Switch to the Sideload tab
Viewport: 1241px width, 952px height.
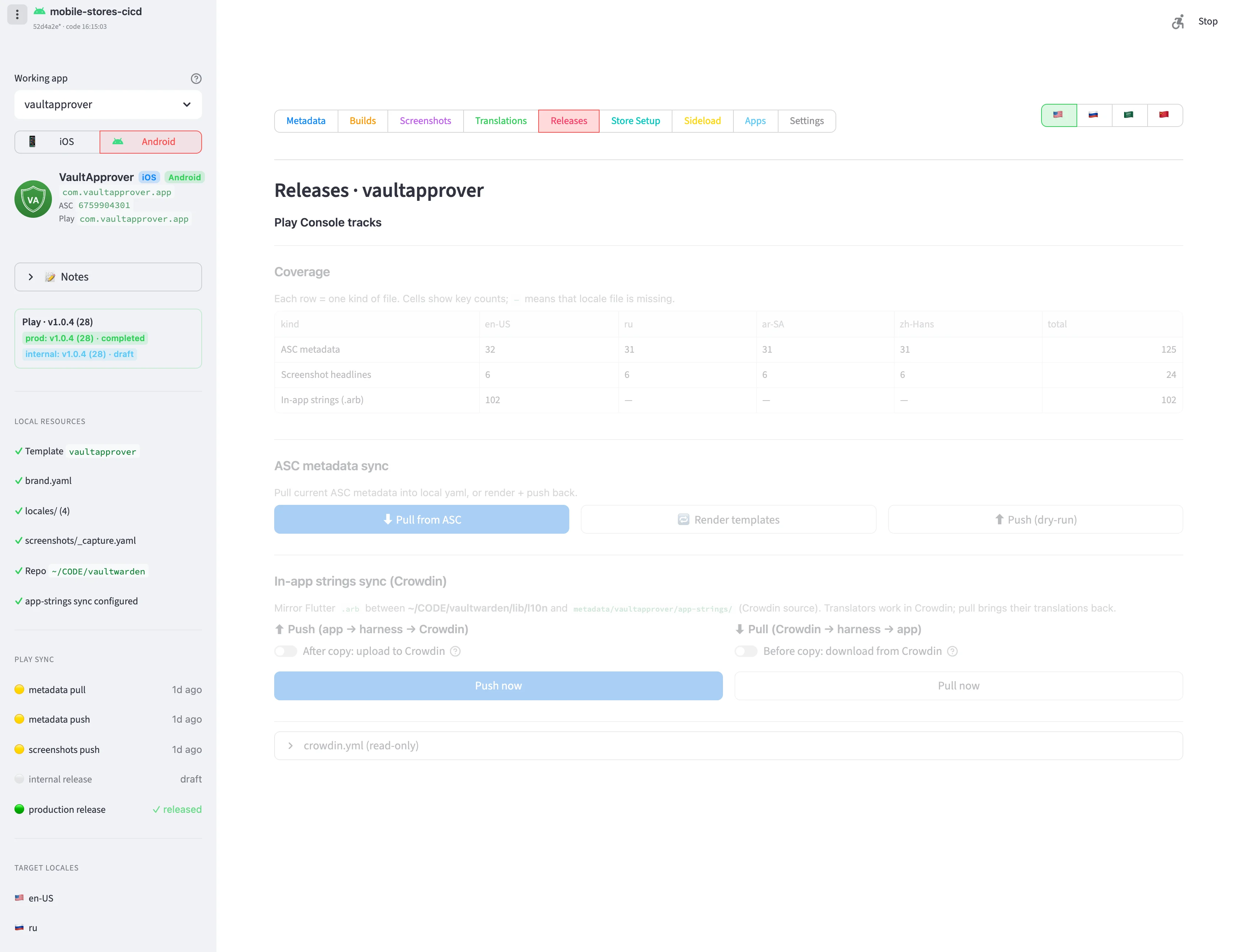pyautogui.click(x=702, y=121)
